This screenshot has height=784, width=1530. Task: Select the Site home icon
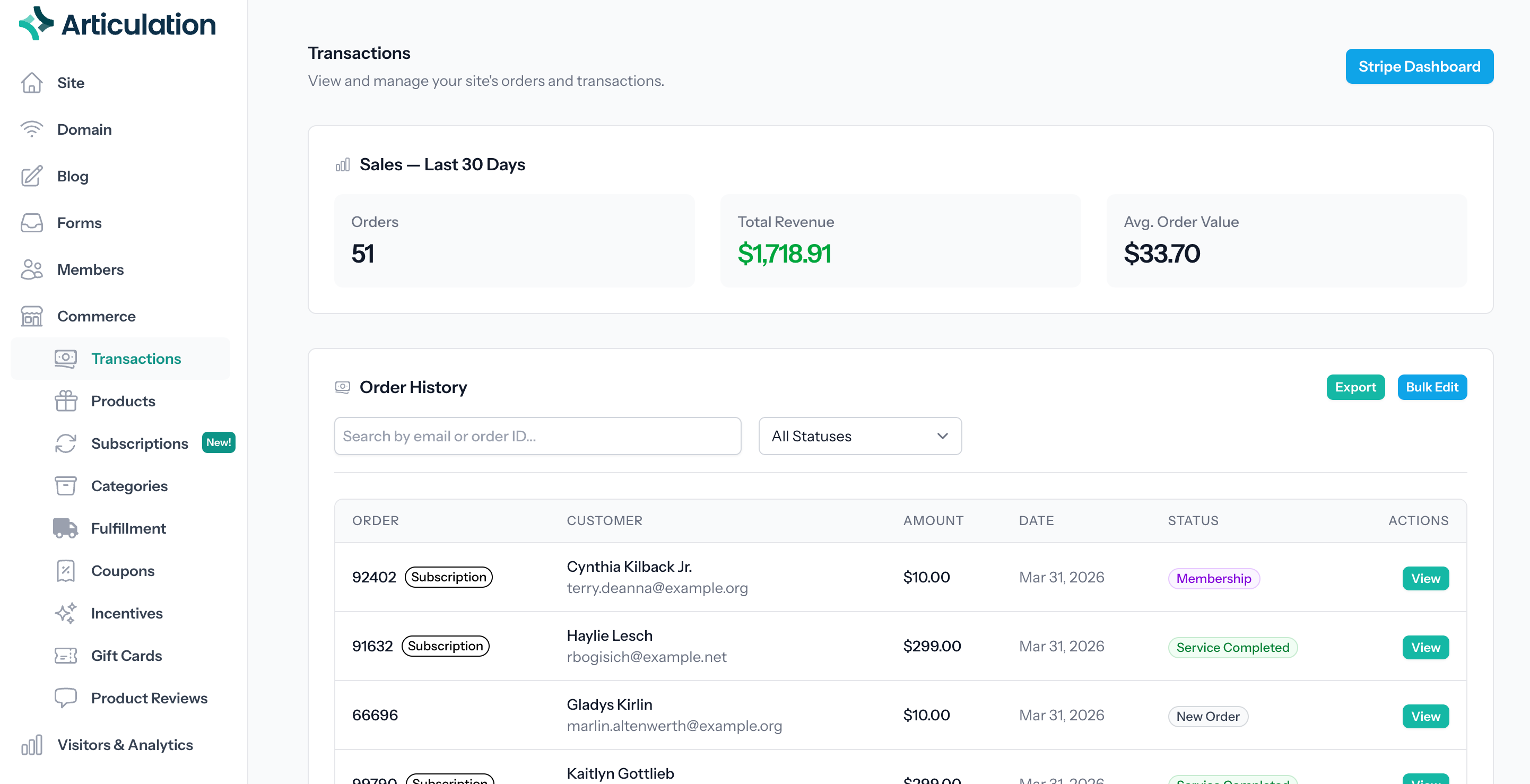point(32,83)
